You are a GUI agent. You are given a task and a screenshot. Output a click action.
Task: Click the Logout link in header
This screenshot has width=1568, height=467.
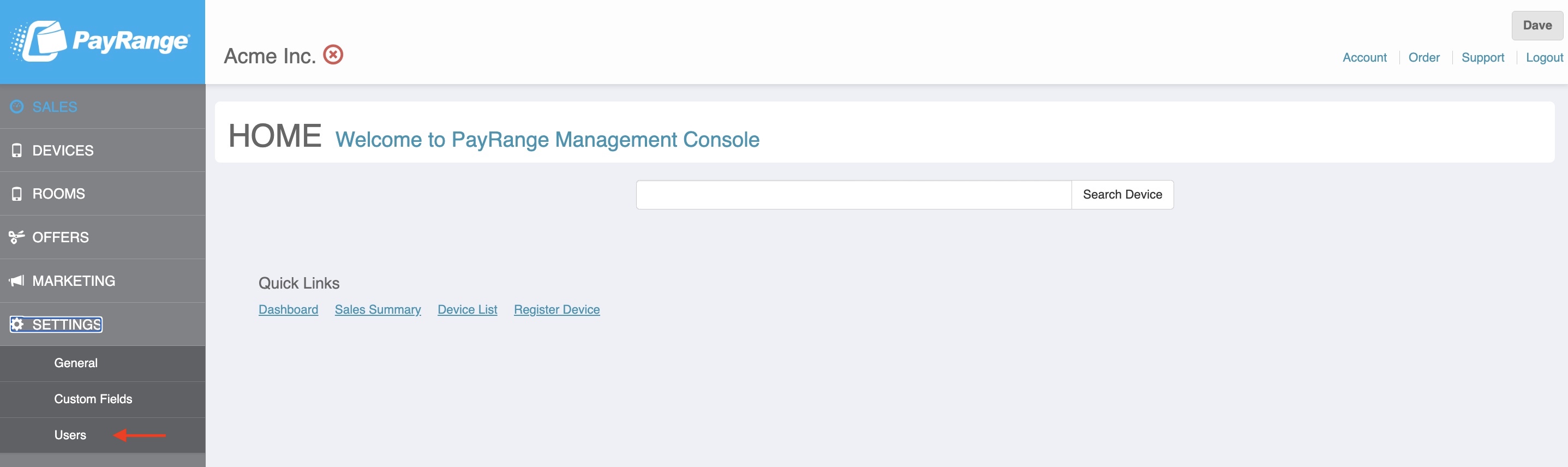(x=1544, y=57)
